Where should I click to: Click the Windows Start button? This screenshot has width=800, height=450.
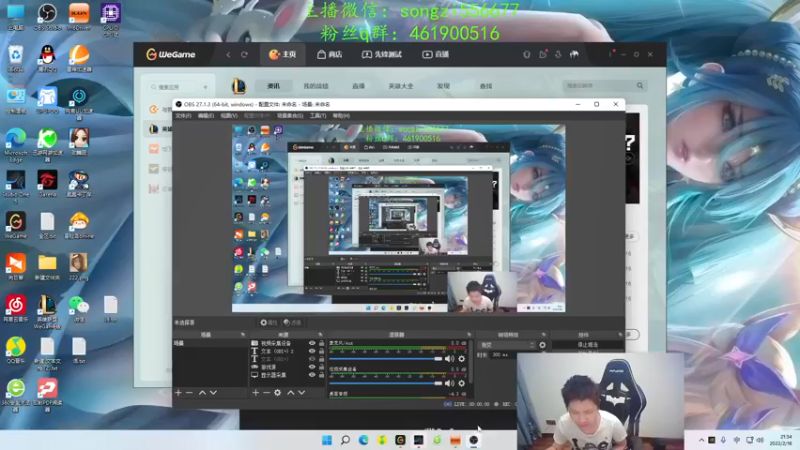pyautogui.click(x=327, y=440)
